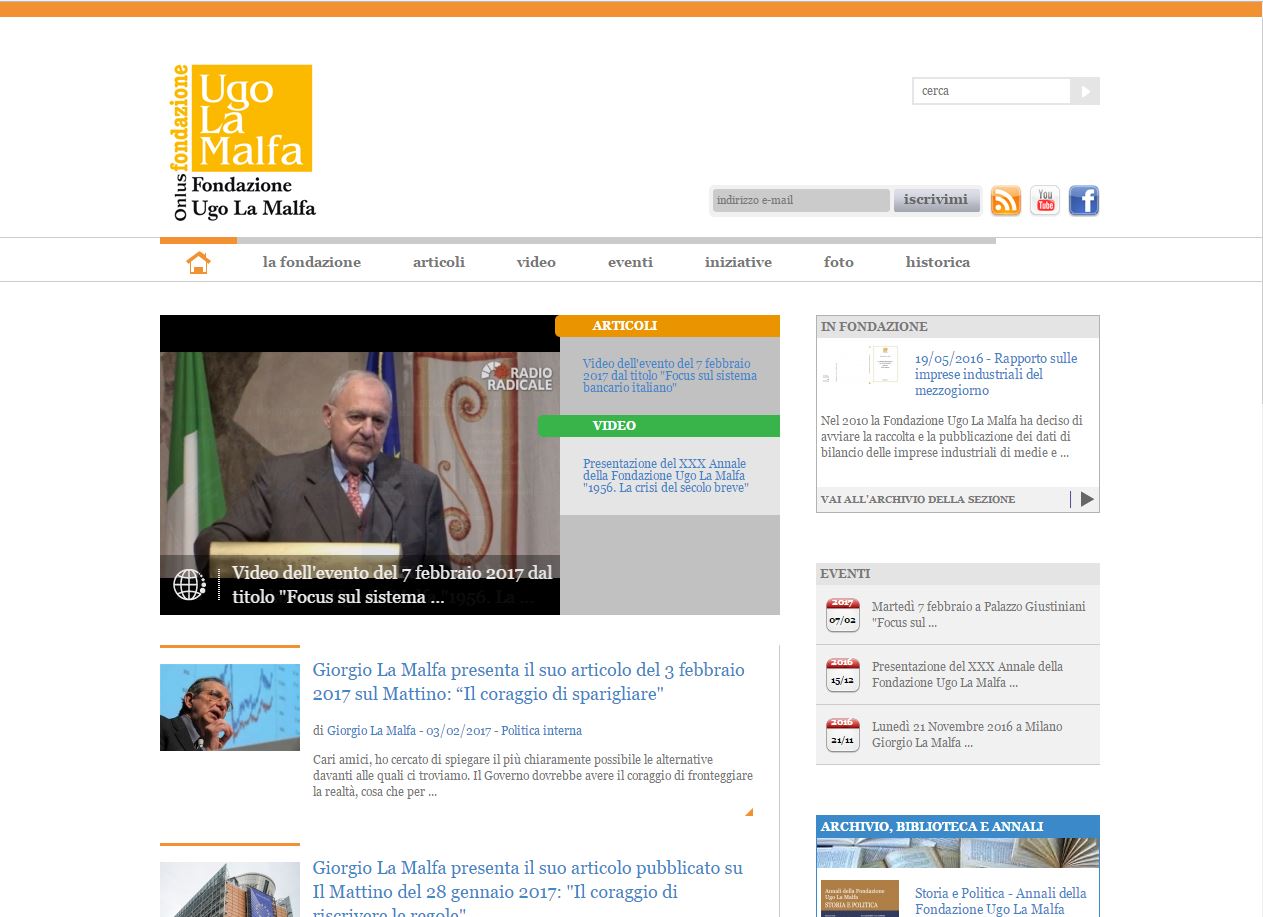
Task: Open the 'historica' menu item
Action: (x=938, y=262)
